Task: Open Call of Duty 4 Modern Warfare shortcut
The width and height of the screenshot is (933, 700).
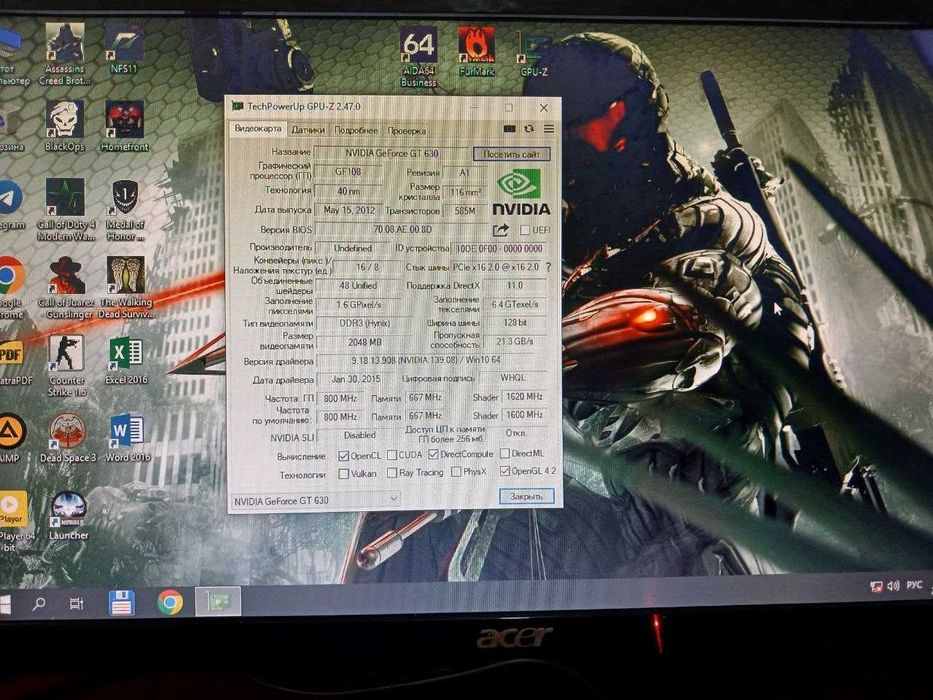Action: click(65, 210)
